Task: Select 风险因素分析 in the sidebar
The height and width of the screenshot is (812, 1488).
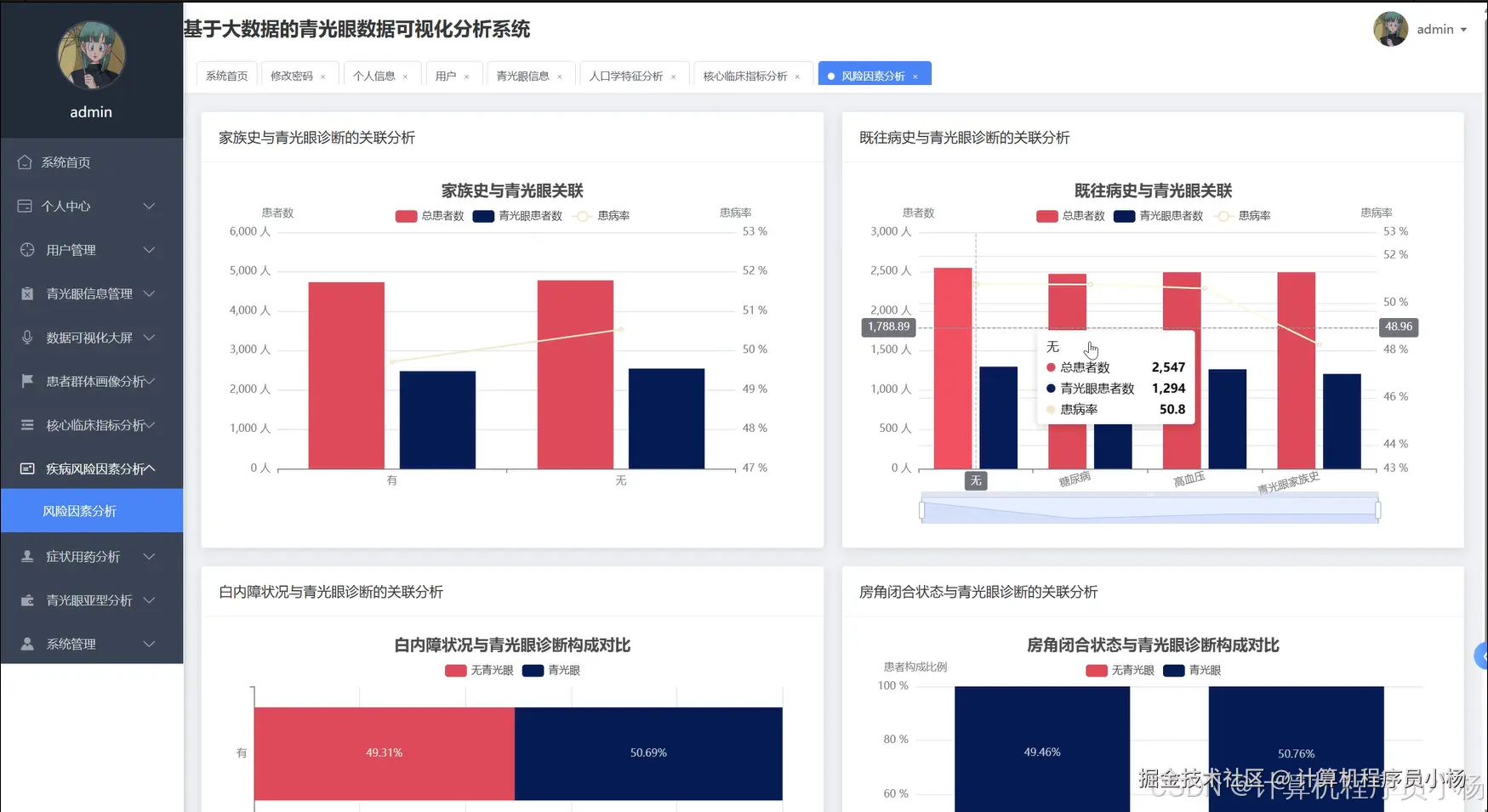Action: [92, 511]
